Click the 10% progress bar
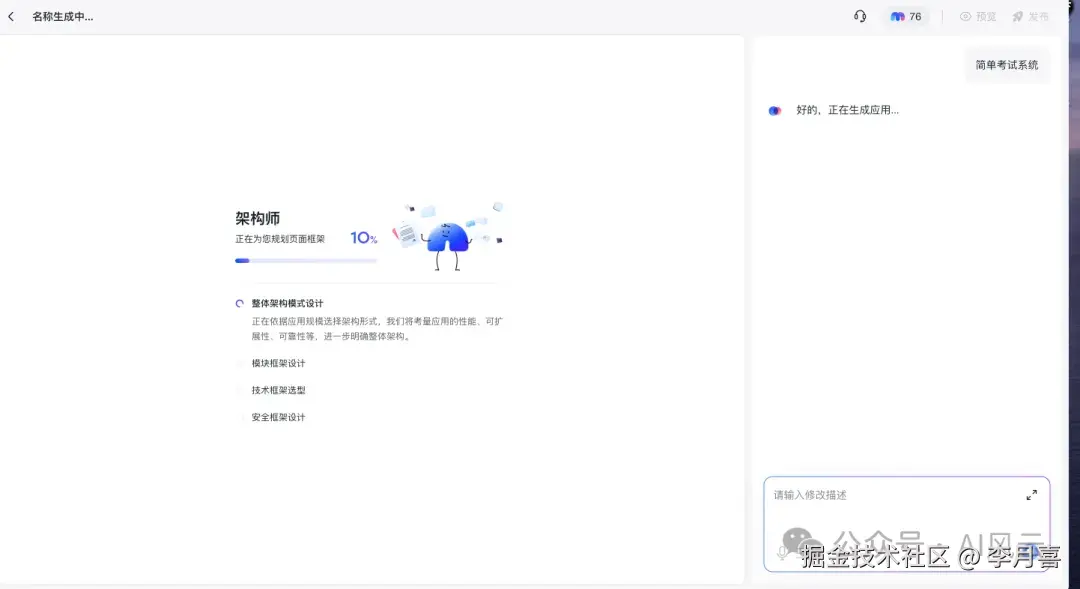1080x589 pixels. tap(305, 260)
